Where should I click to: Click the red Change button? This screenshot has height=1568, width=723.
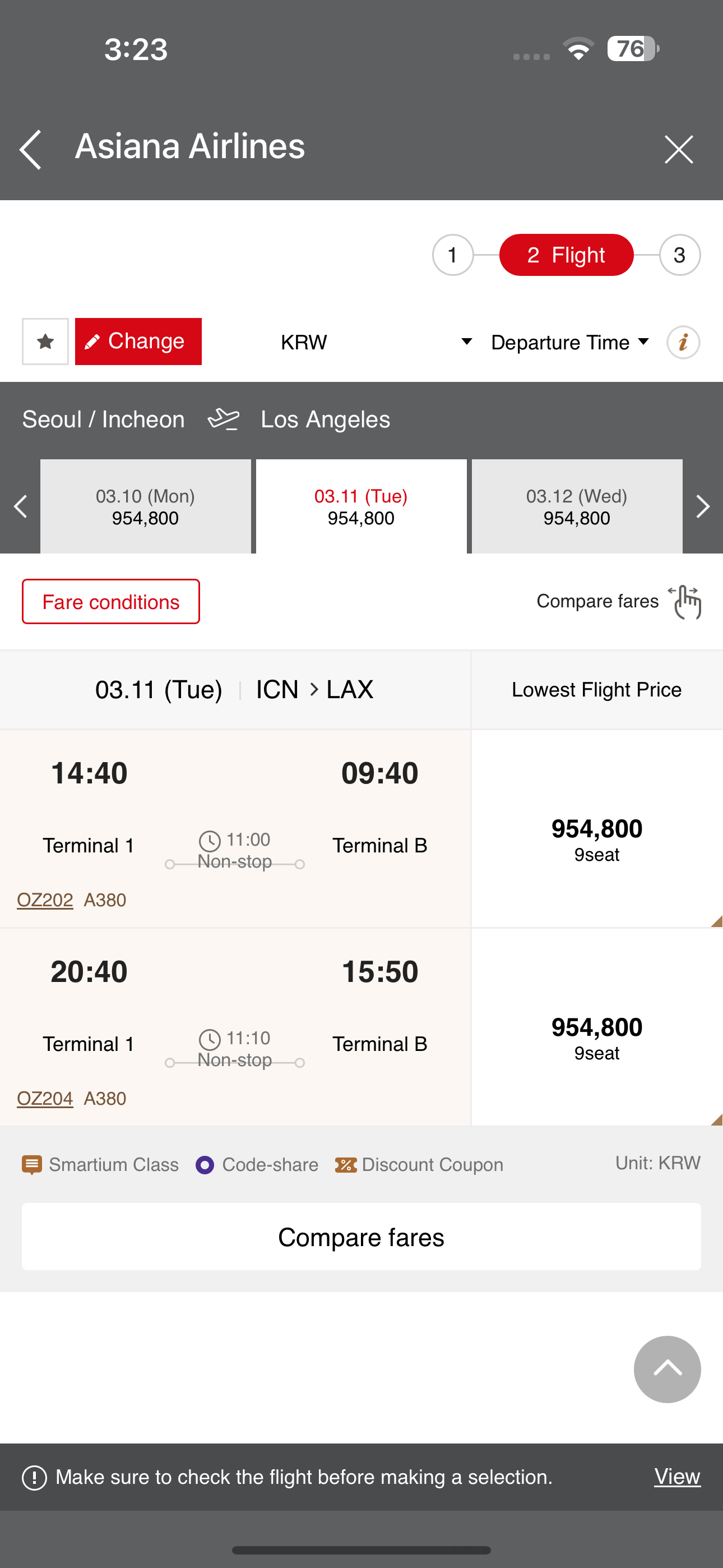(x=138, y=342)
